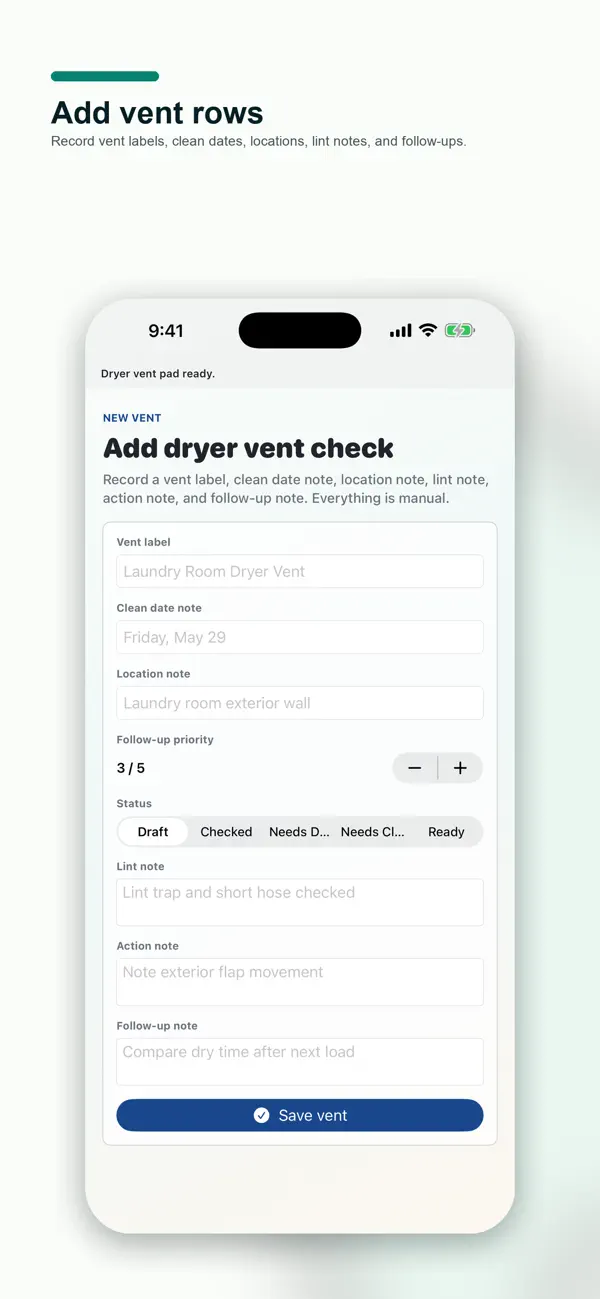This screenshot has width=600, height=1299.
Task: Click the 'Dryer vent pad ready.' status text
Action: (x=158, y=374)
